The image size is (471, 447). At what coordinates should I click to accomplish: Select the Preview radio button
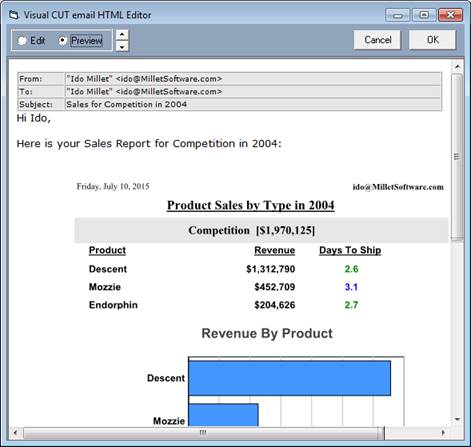pyautogui.click(x=62, y=41)
